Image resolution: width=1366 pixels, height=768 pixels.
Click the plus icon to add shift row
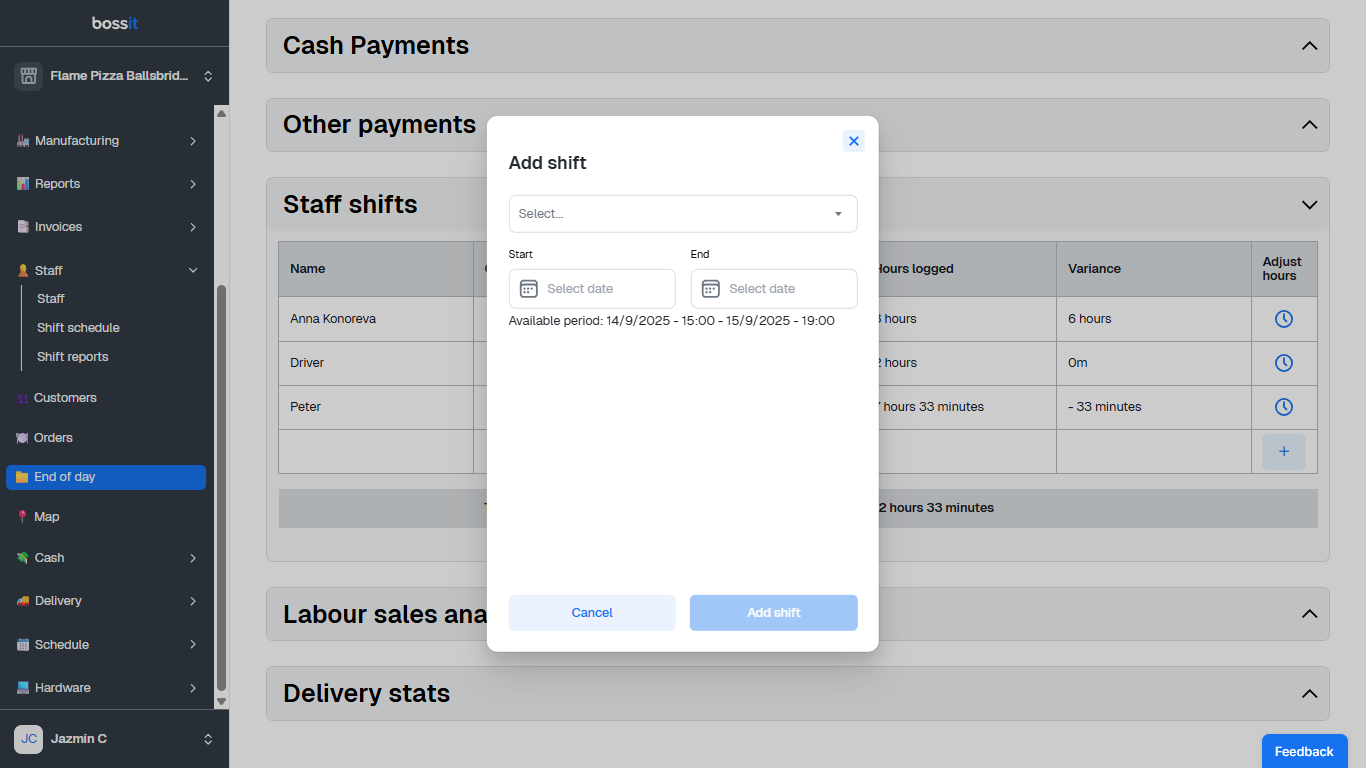coord(1284,451)
